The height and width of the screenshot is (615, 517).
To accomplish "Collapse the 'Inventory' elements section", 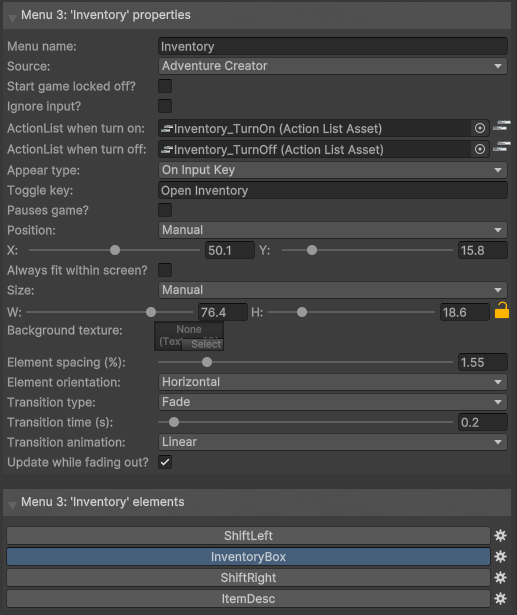I will [12, 504].
